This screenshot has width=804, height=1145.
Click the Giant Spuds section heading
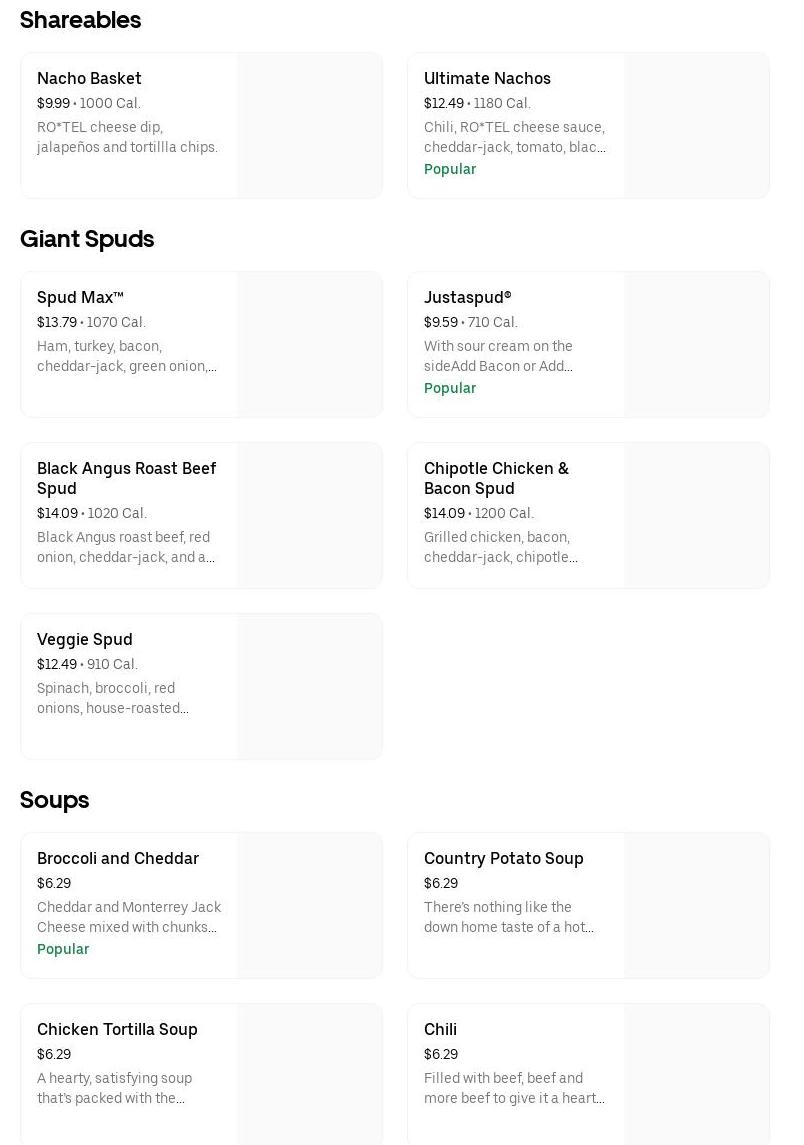click(x=87, y=239)
